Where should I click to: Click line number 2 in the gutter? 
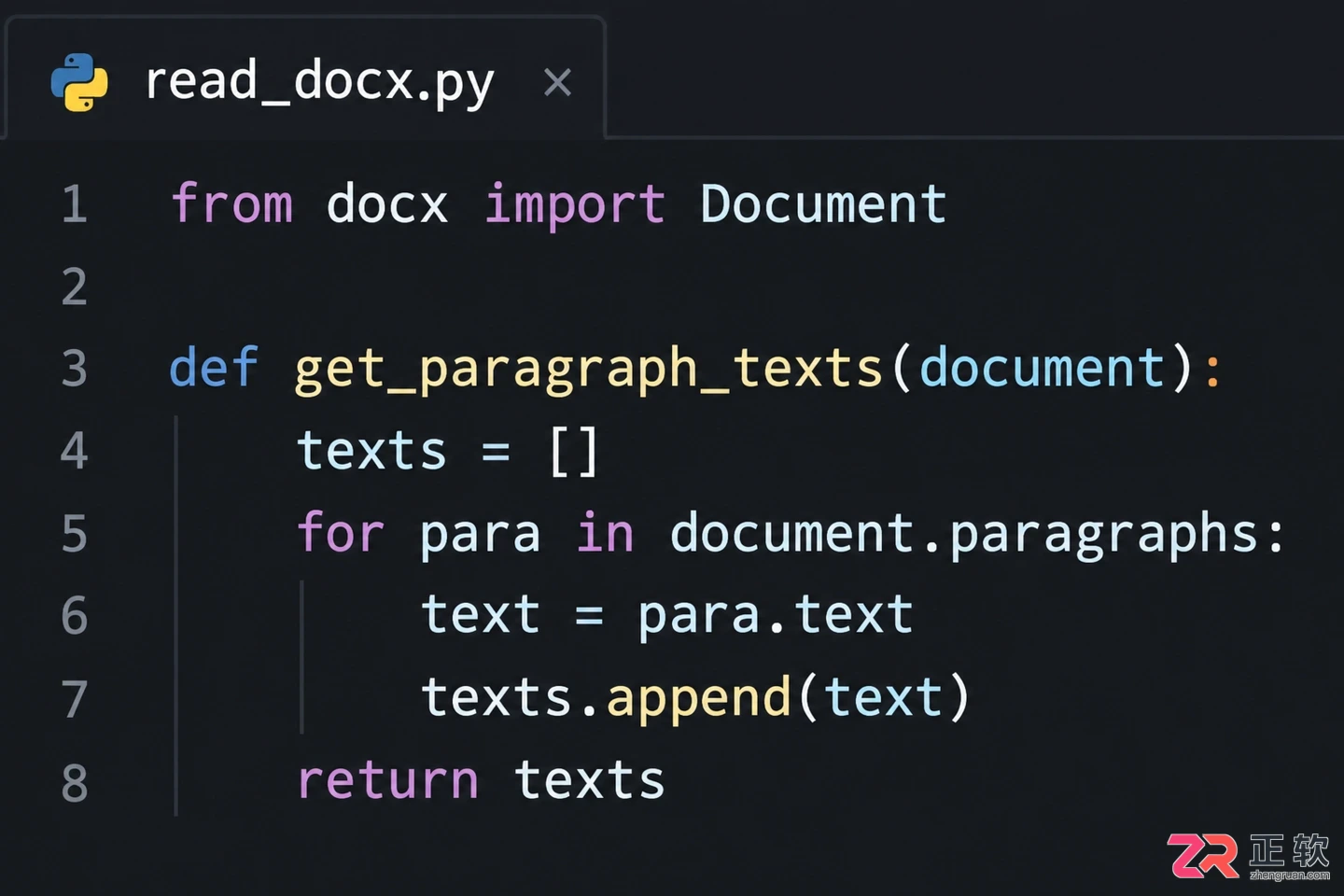tap(75, 287)
